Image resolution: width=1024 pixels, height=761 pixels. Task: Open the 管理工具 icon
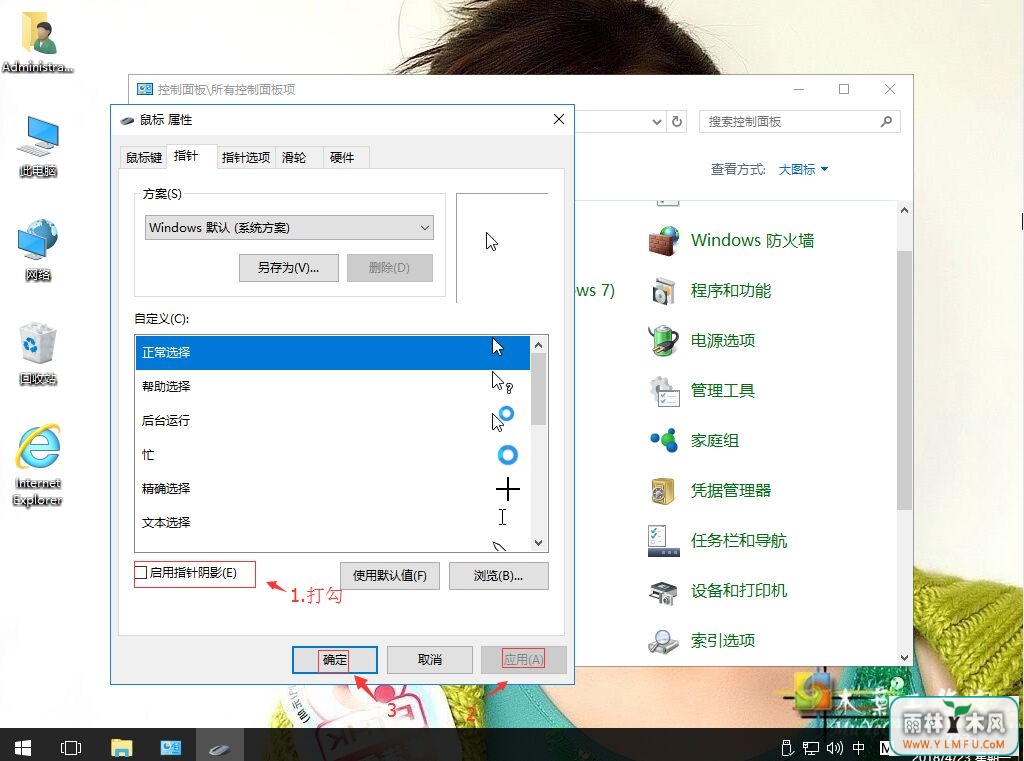click(x=664, y=391)
